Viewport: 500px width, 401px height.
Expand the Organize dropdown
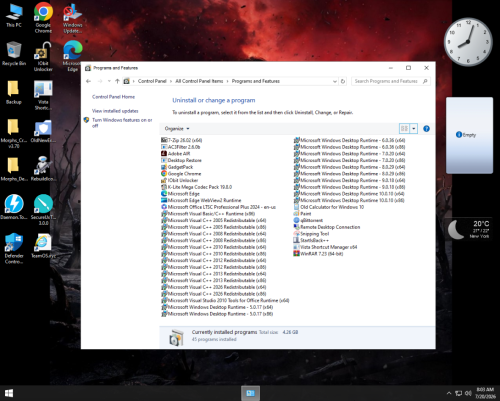tap(177, 129)
